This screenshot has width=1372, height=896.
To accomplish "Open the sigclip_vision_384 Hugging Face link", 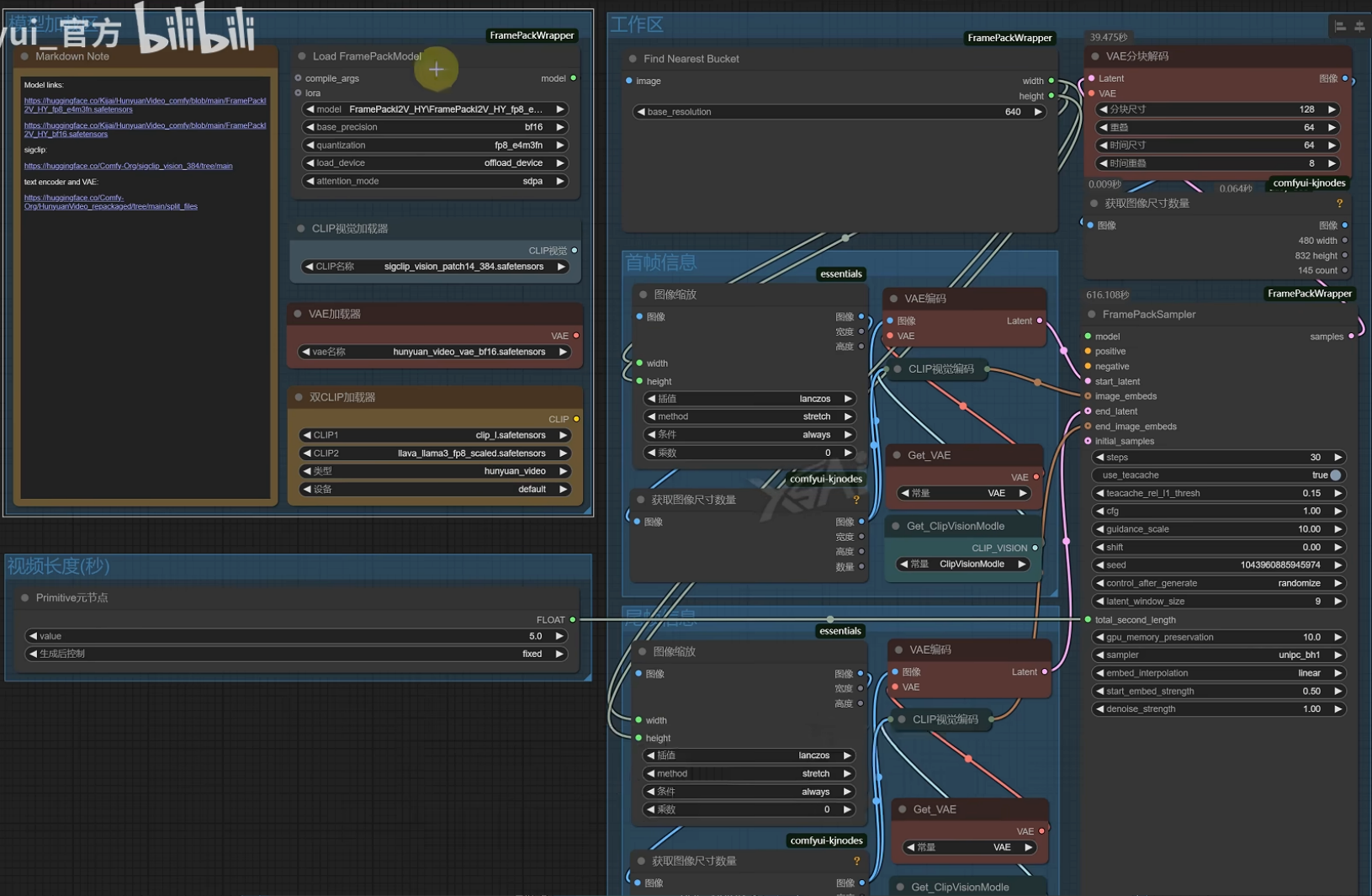I will (x=128, y=166).
